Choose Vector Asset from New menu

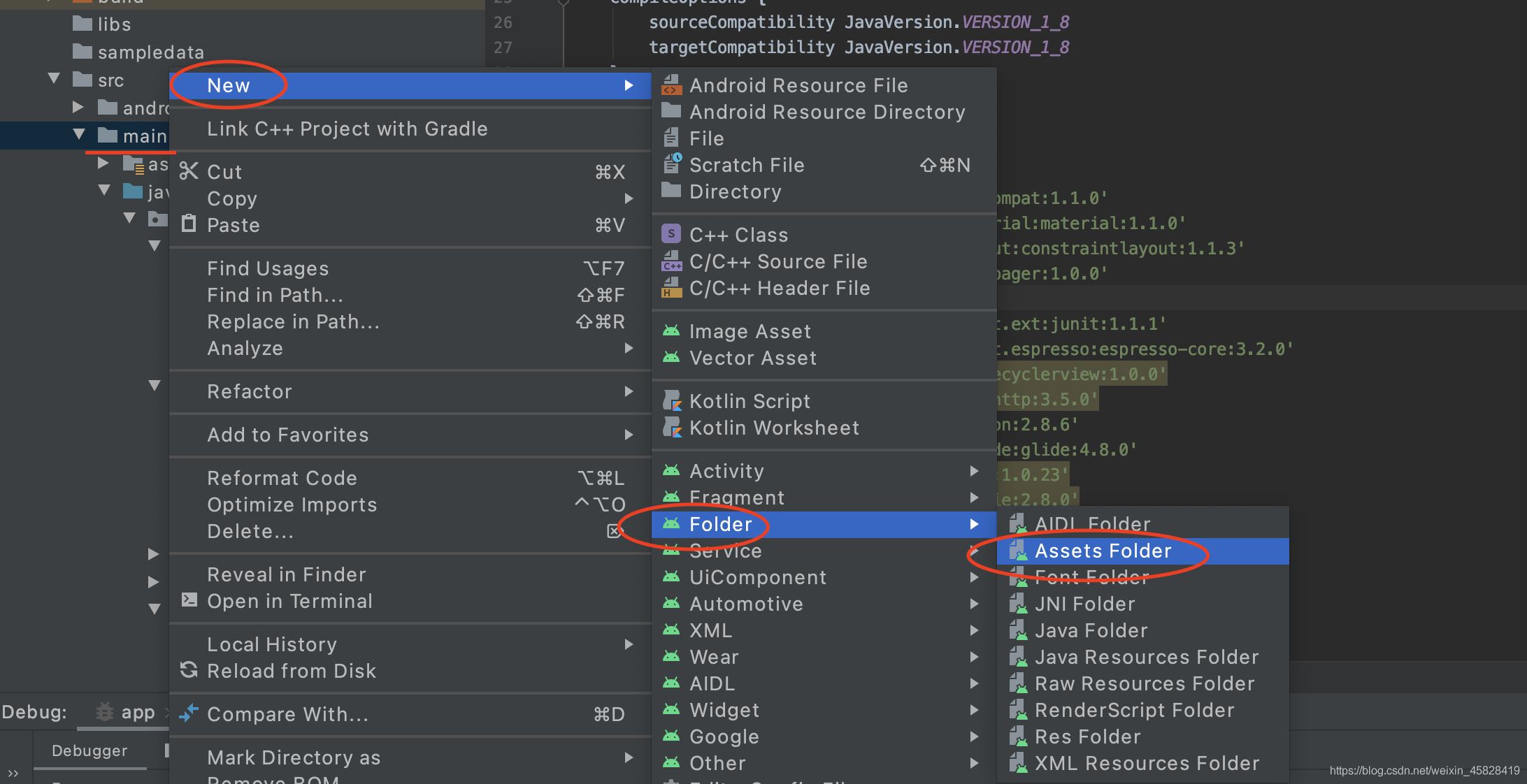752,358
